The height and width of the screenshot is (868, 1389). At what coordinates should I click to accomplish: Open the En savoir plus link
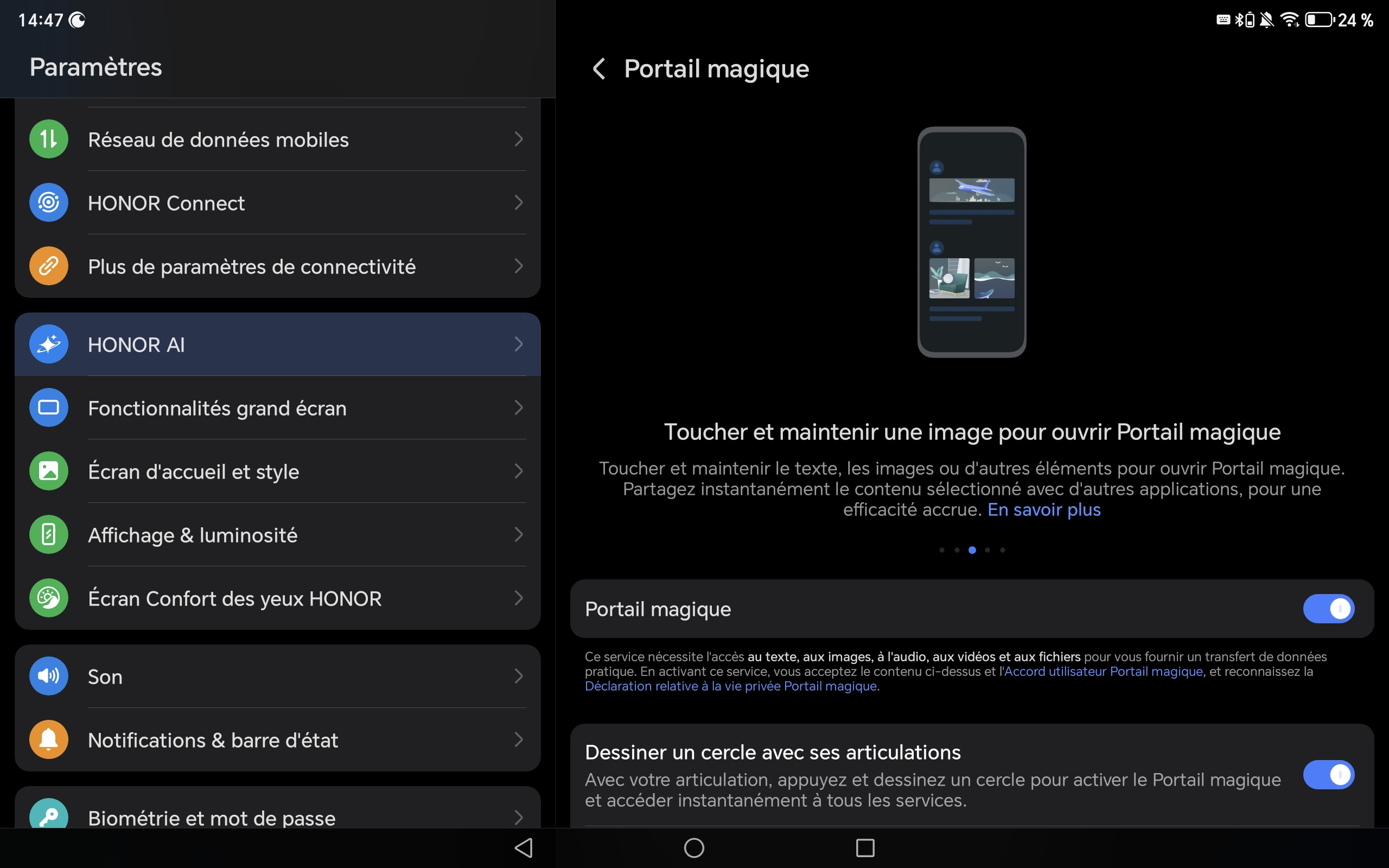(x=1043, y=510)
